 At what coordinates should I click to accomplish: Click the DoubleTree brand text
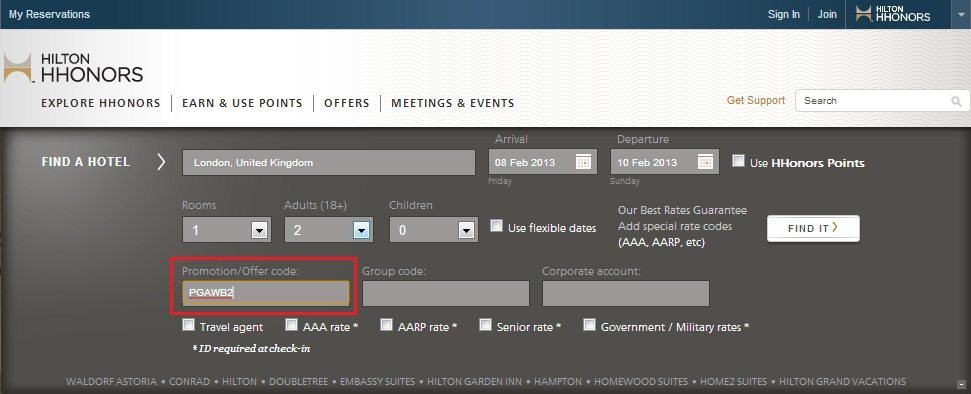[x=298, y=382]
